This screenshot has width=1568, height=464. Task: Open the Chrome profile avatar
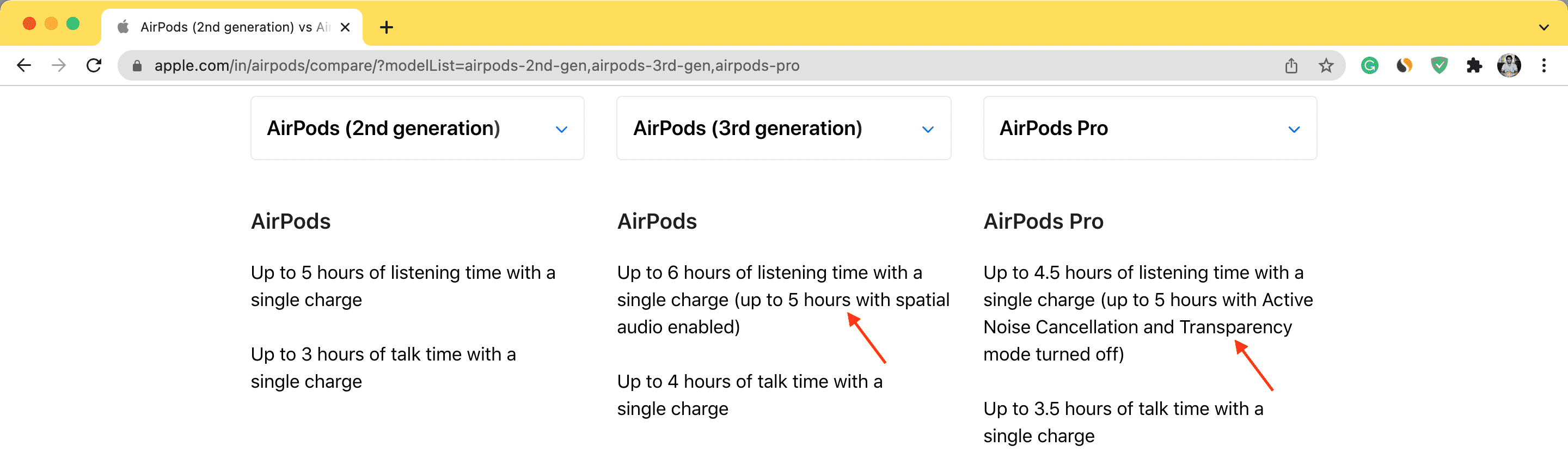(x=1508, y=65)
